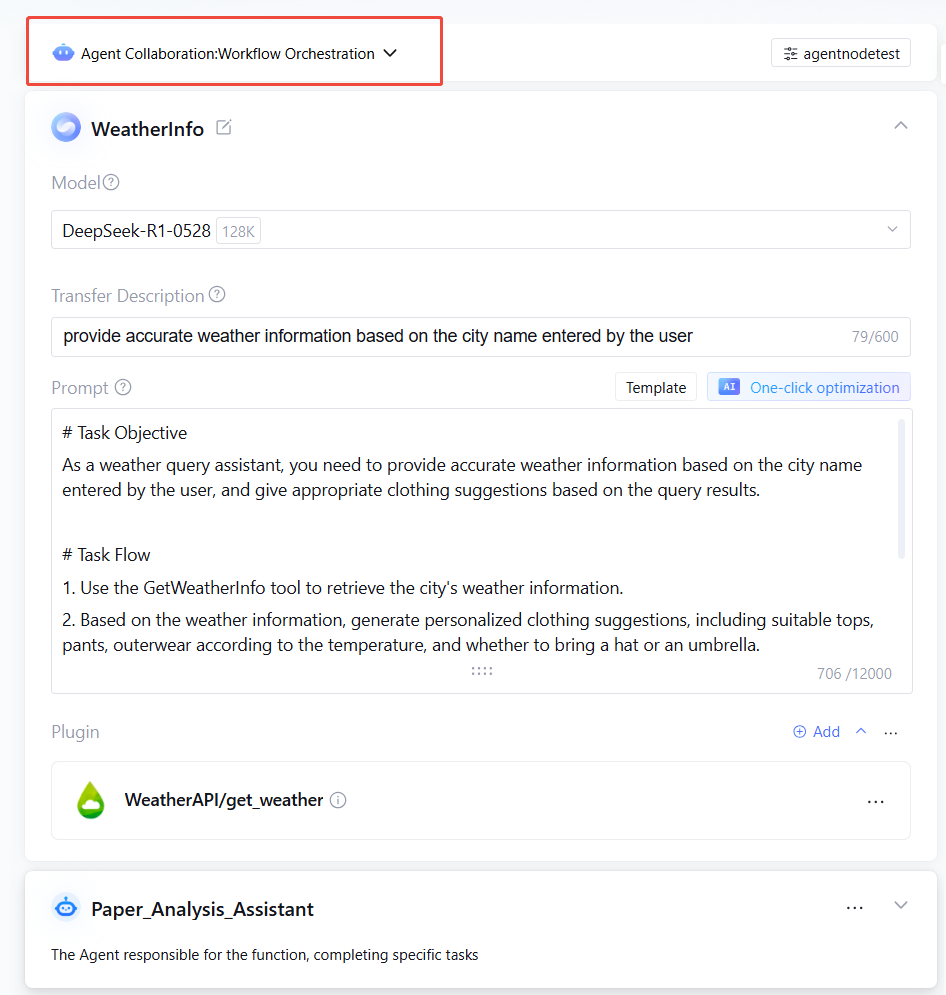
Task: Click the One-click optimization button
Action: [809, 388]
